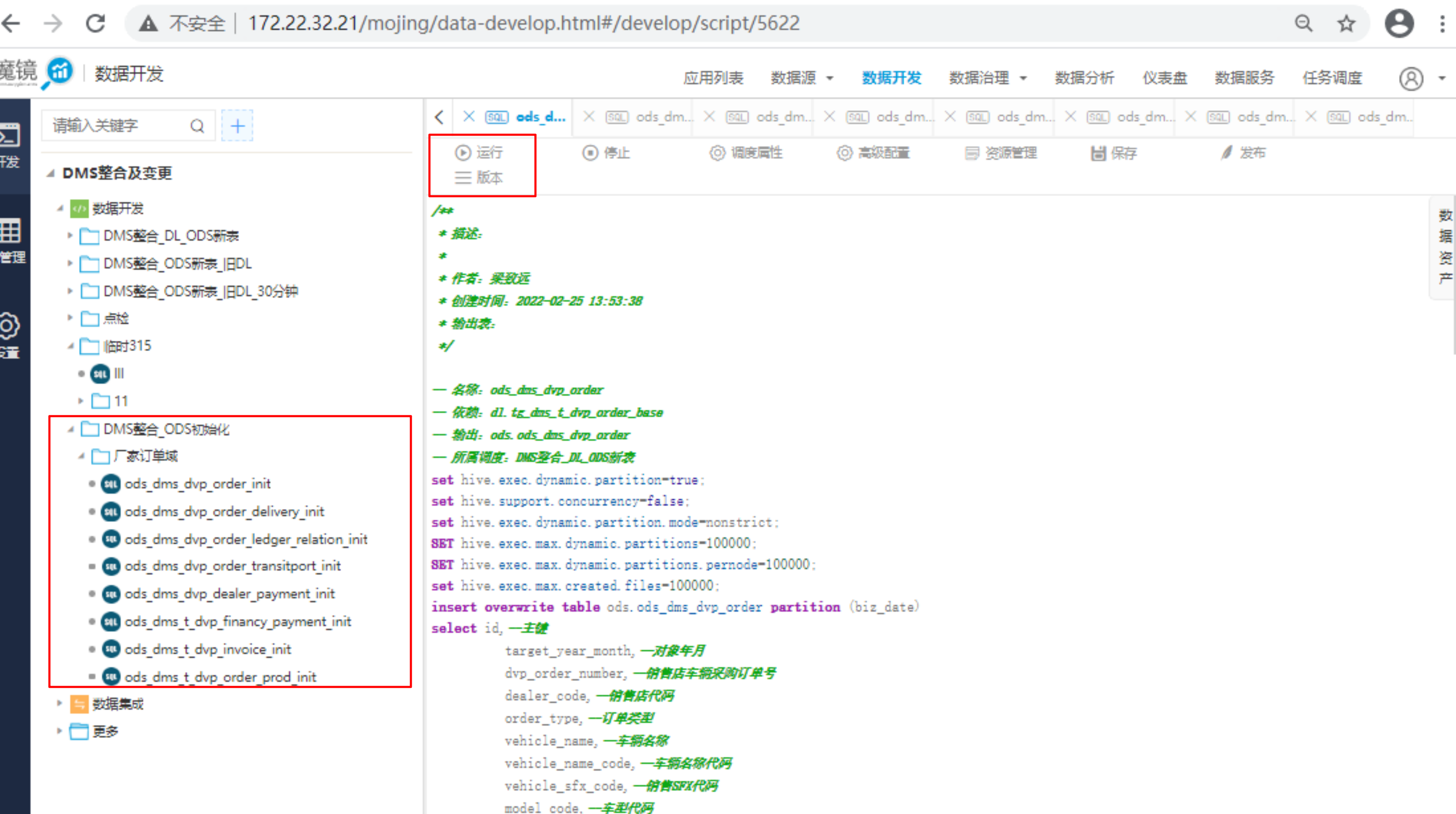Publish the script via the 发布 icon
1456x814 pixels.
(x=1242, y=153)
